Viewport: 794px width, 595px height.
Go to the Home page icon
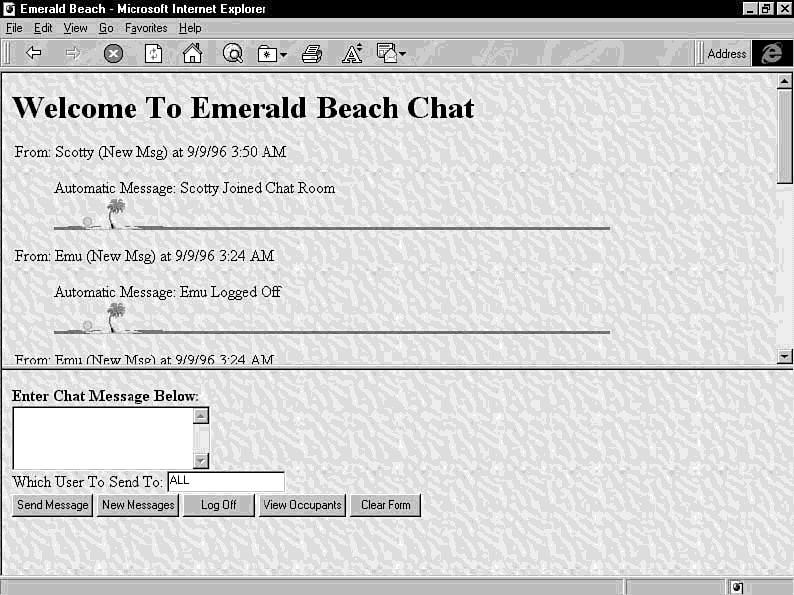192,54
